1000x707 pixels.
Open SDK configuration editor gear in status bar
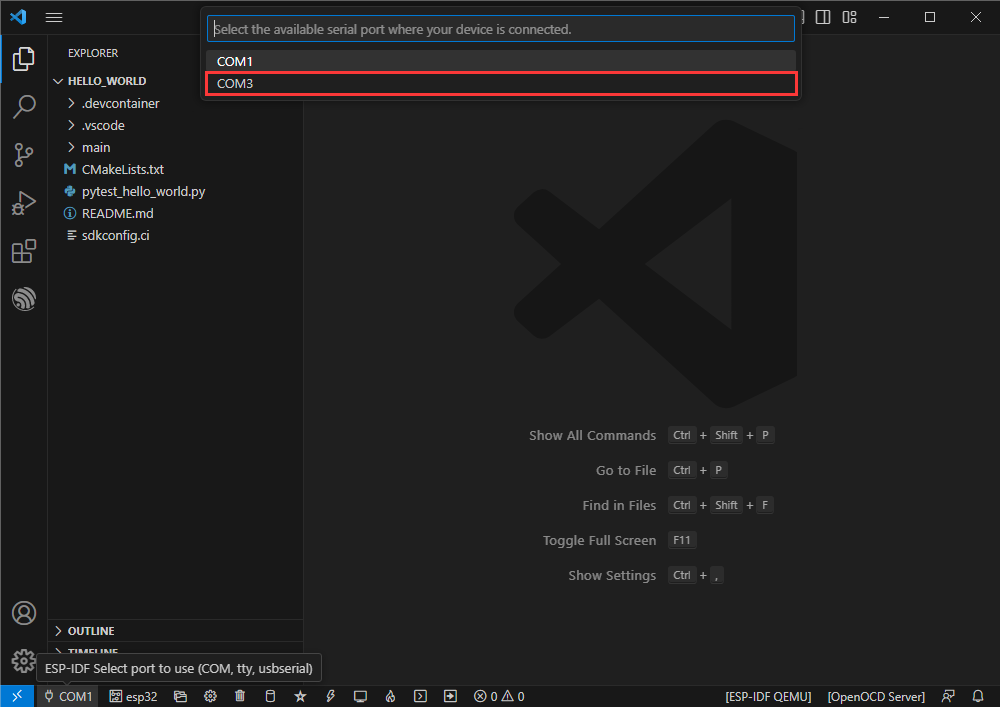210,696
